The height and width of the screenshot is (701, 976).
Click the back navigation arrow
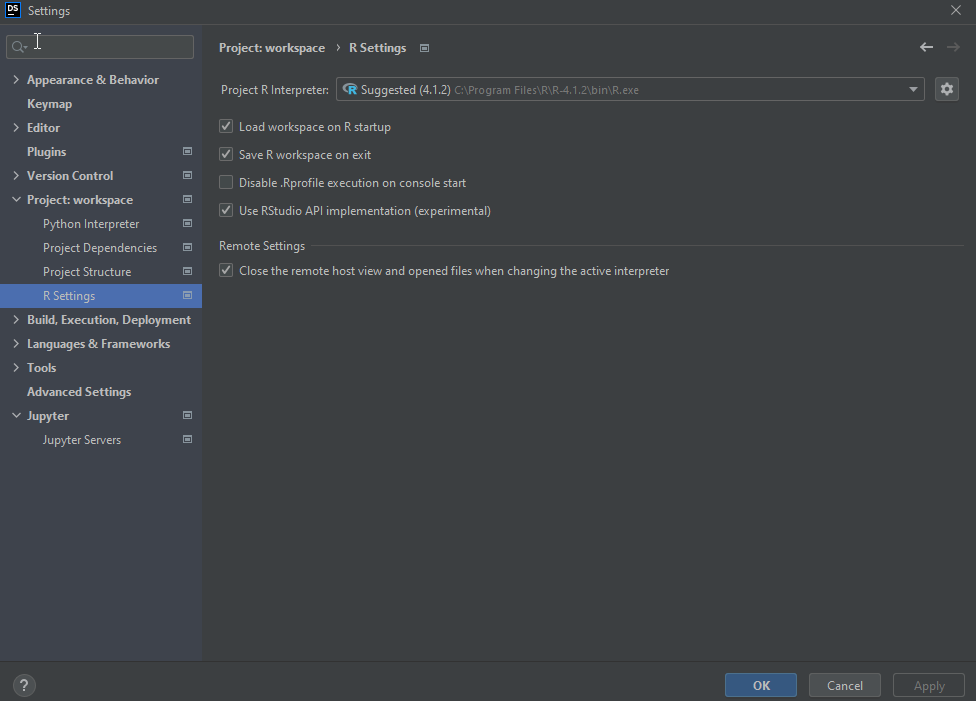(926, 47)
